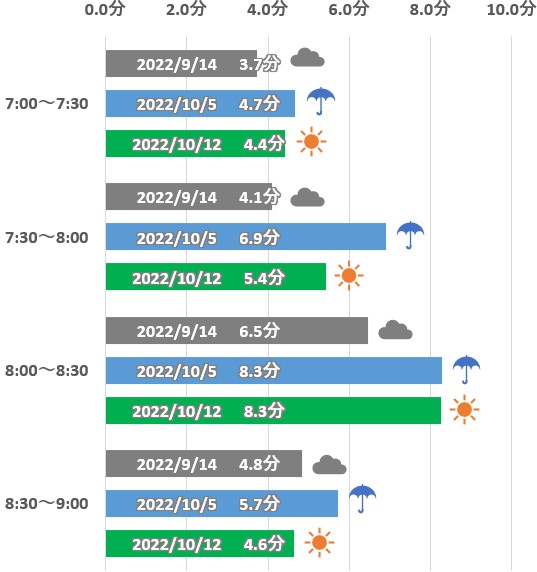Image resolution: width=537 pixels, height=572 pixels.
Task: Click the 8:30～9:00 category label
Action: 47,503
